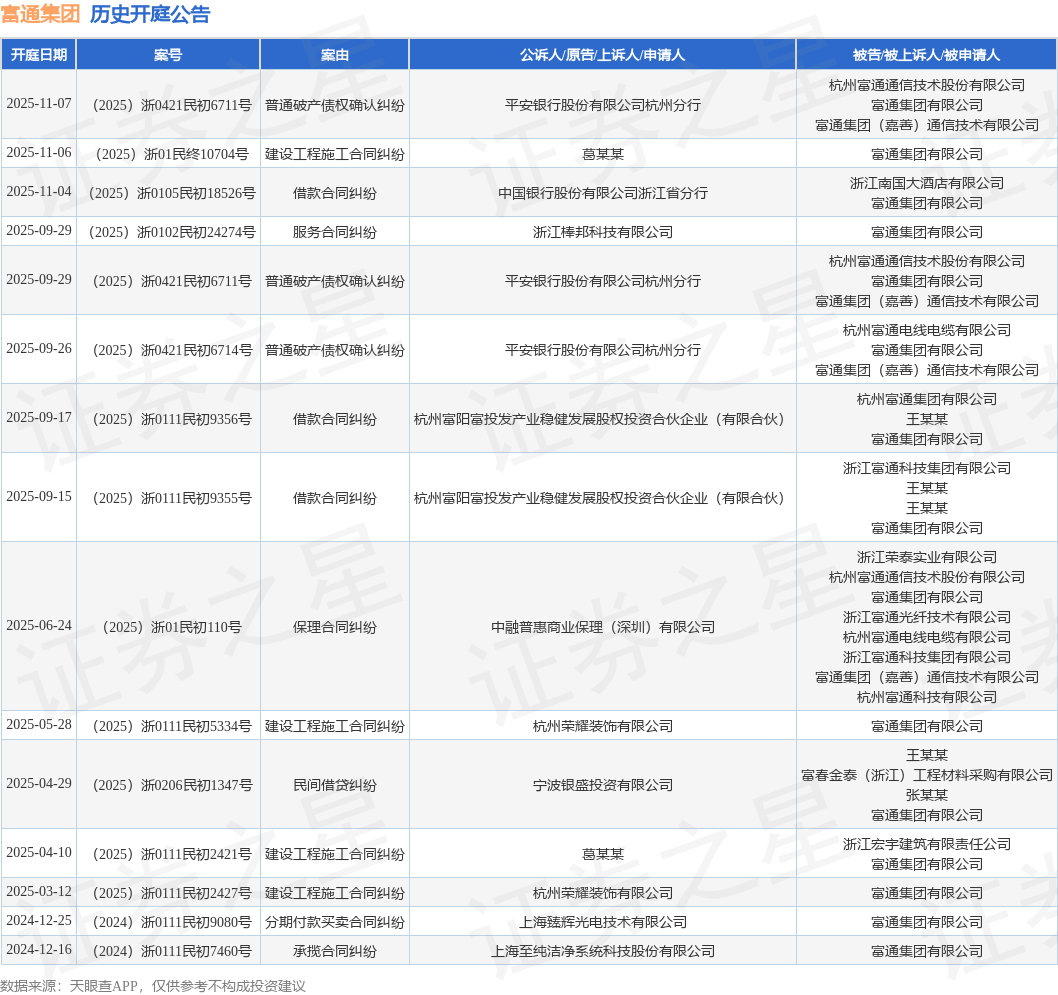This screenshot has height=995, width=1058.
Task: Select the 案号 column header
Action: pos(168,55)
